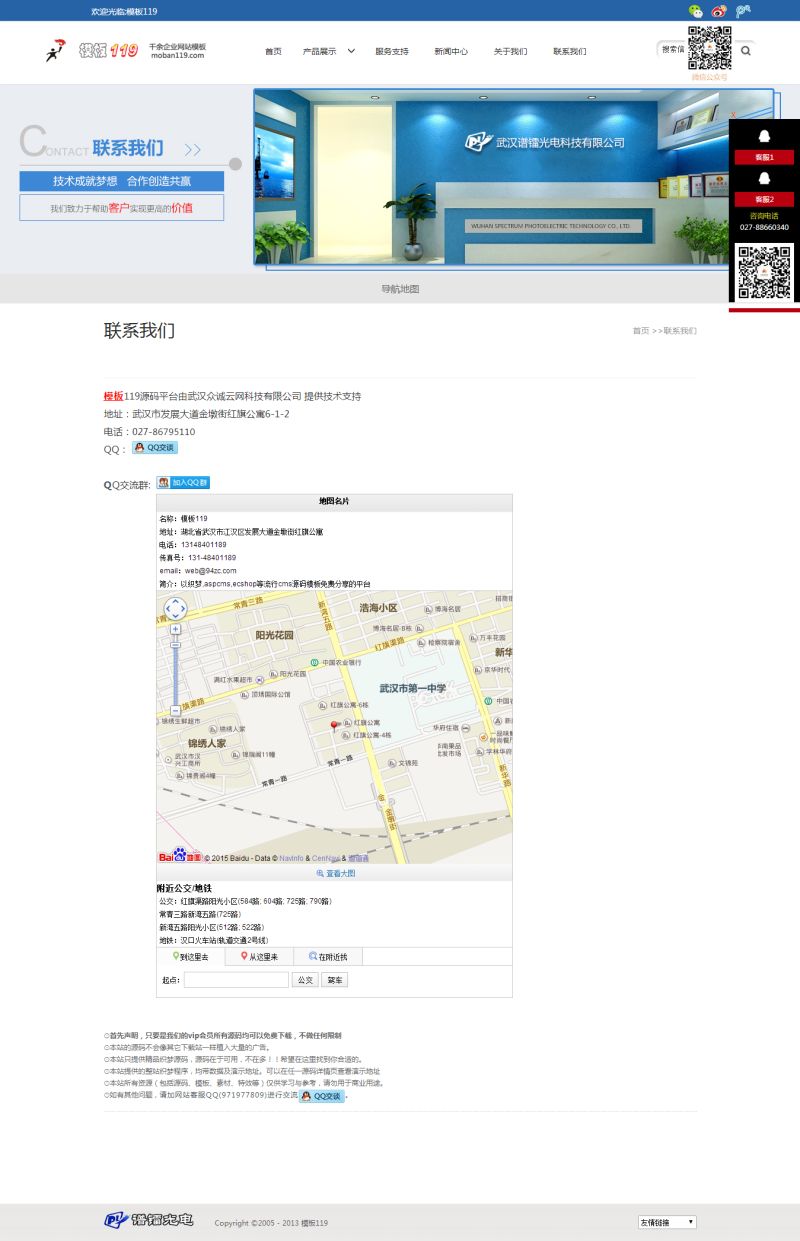800x1241 pixels.
Task: Click the double arrow icon beside 联系我们 banner title
Action: (192, 150)
